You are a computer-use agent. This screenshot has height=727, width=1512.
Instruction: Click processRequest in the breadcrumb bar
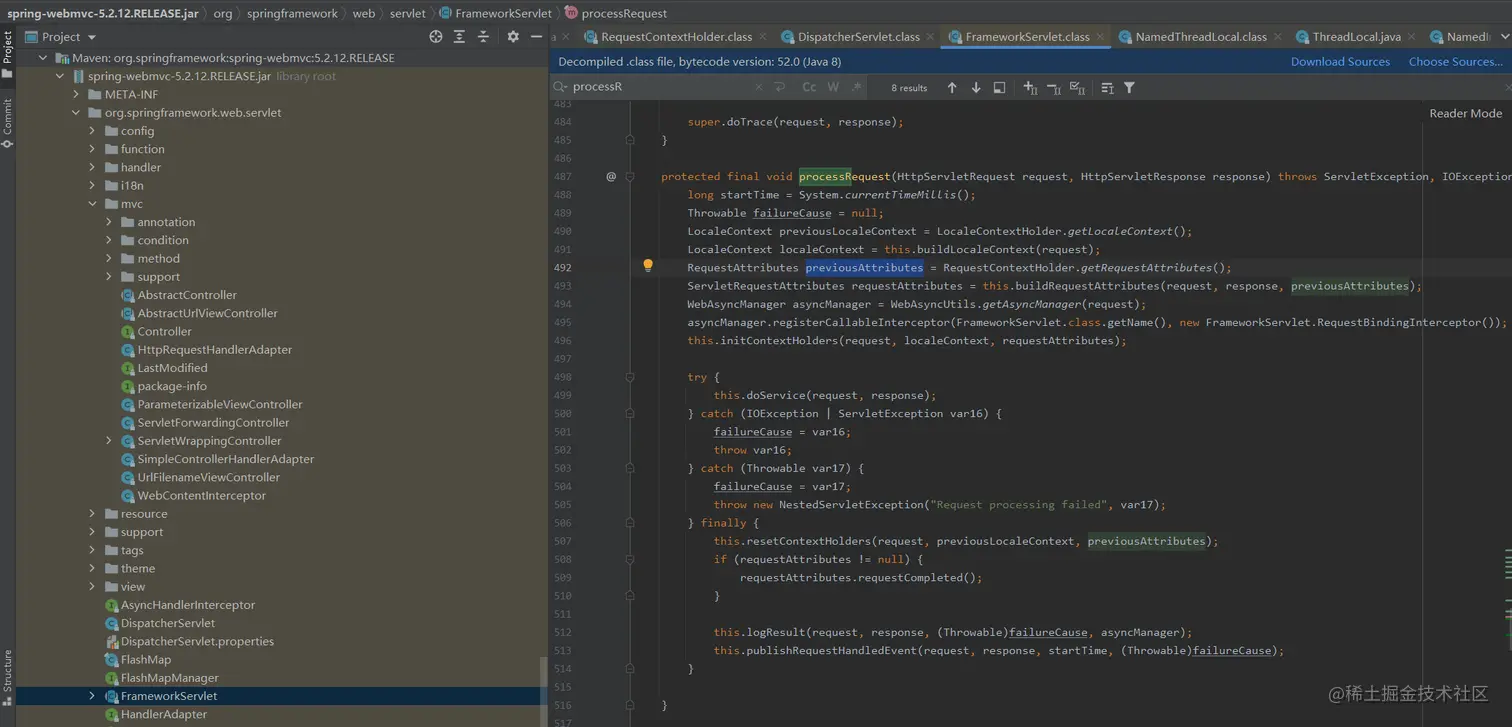point(623,14)
